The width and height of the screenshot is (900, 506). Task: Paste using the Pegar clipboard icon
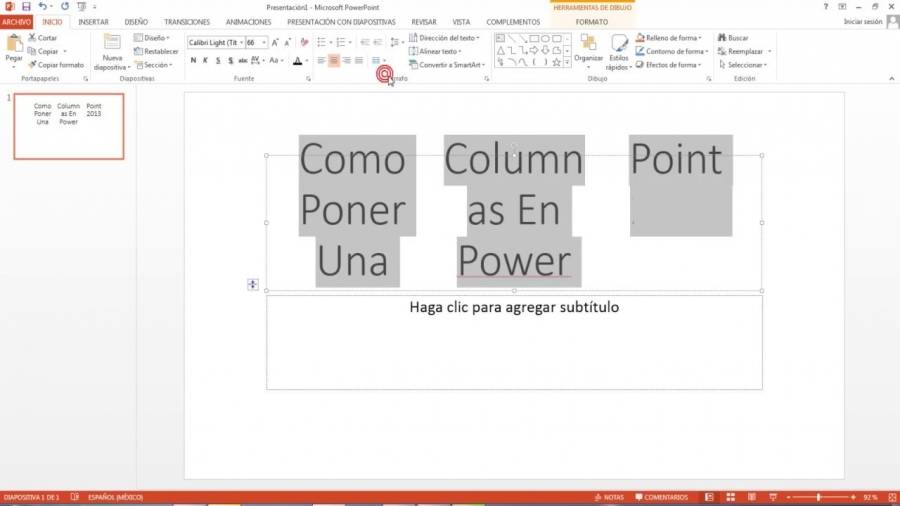click(x=14, y=43)
